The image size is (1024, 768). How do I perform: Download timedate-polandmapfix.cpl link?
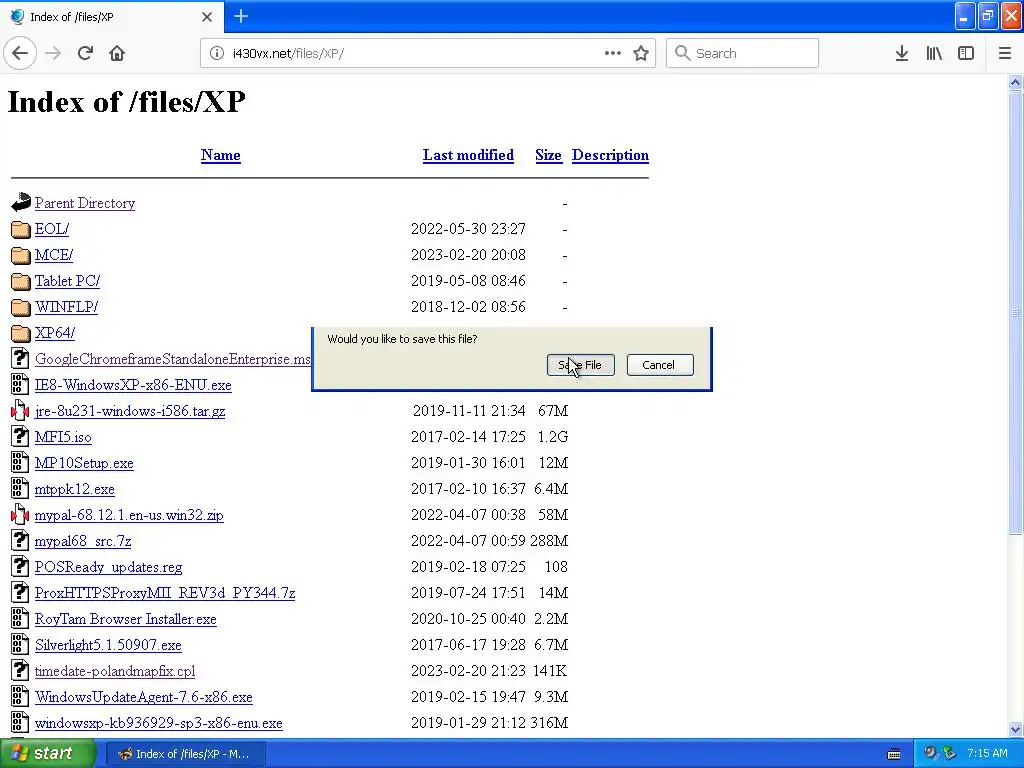click(115, 671)
